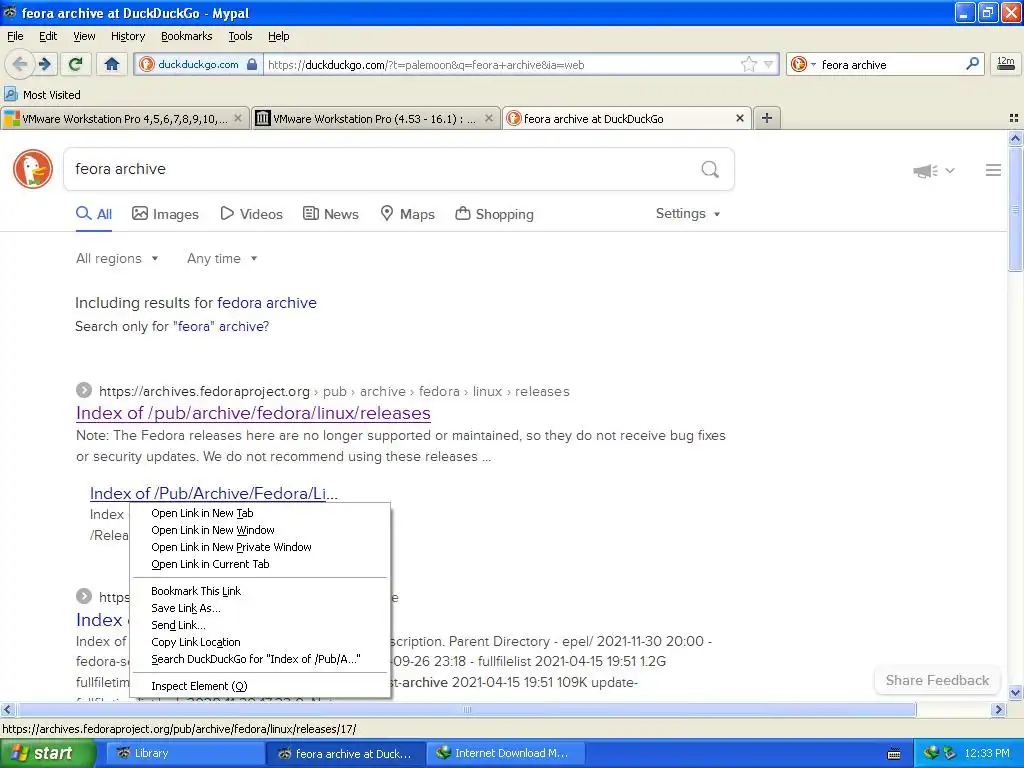The height and width of the screenshot is (768, 1024).
Task: Open the Windows Start menu
Action: (x=48, y=753)
